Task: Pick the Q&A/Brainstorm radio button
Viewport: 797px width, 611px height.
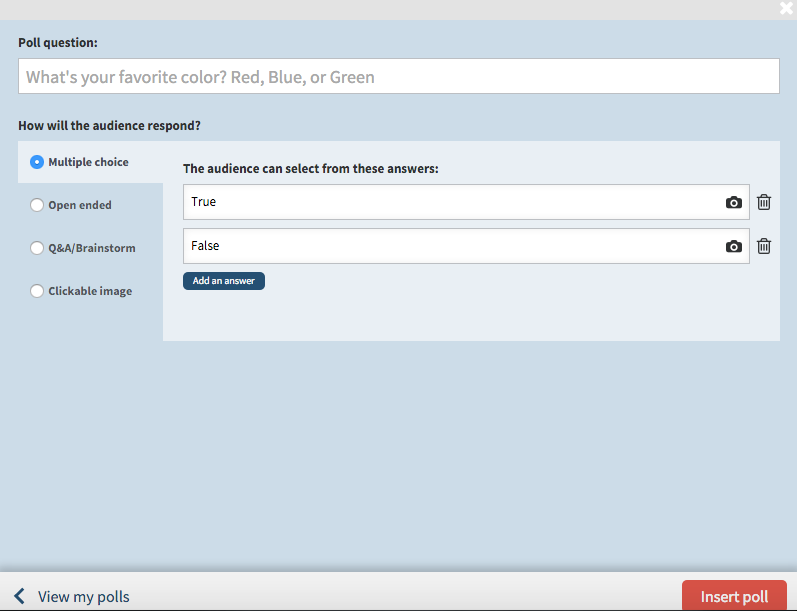Action: [x=37, y=248]
